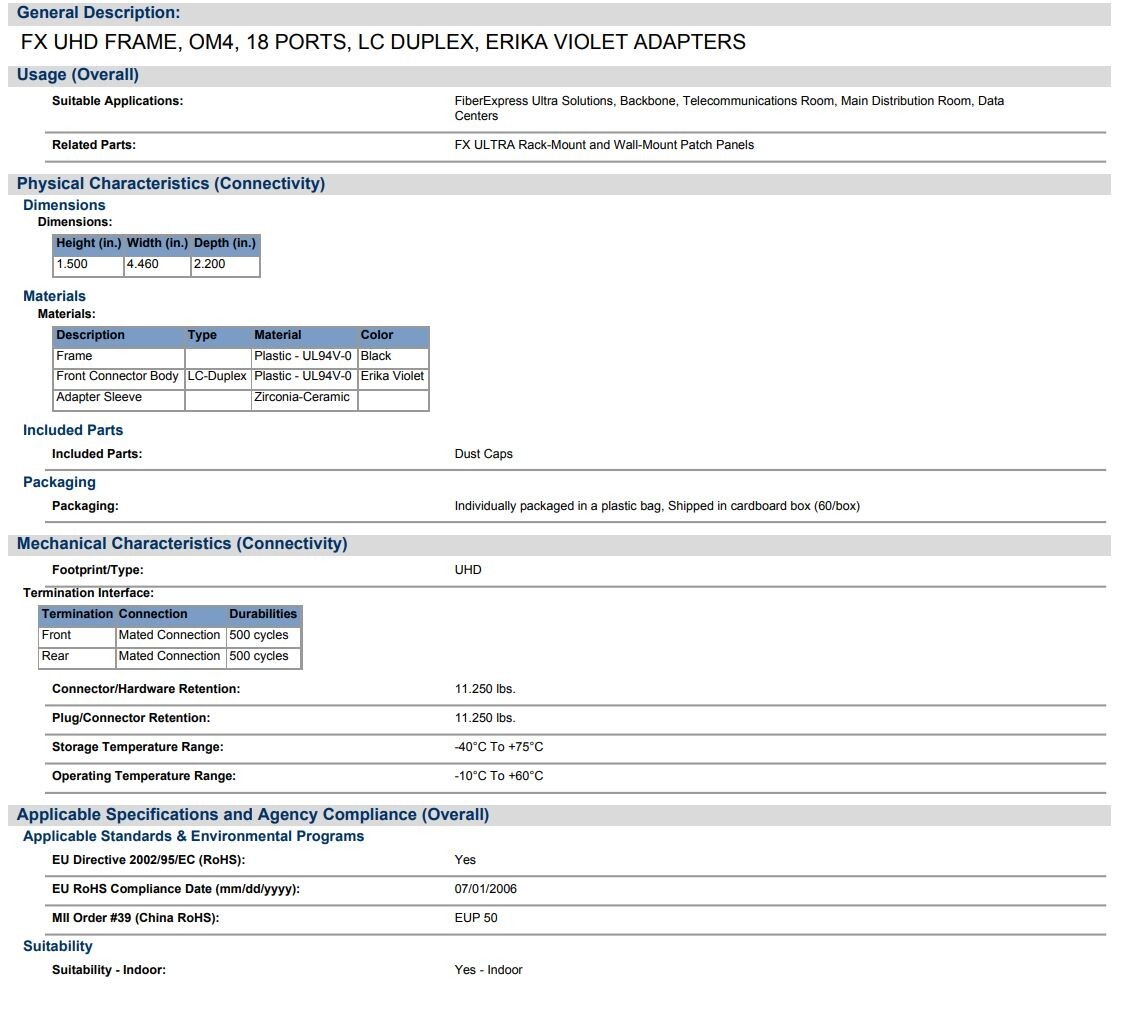The height and width of the screenshot is (1023, 1121).
Task: Select the Plug/Connector Retention 11.250 lbs. value
Action: 485,718
